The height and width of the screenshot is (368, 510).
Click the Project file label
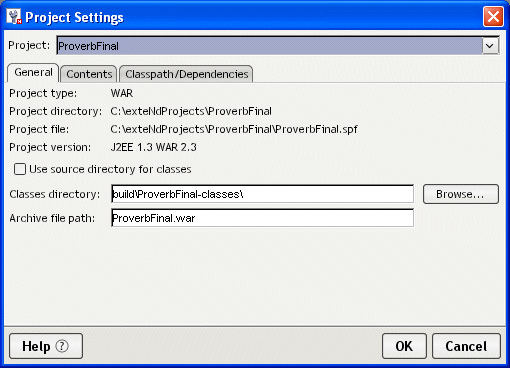39,129
